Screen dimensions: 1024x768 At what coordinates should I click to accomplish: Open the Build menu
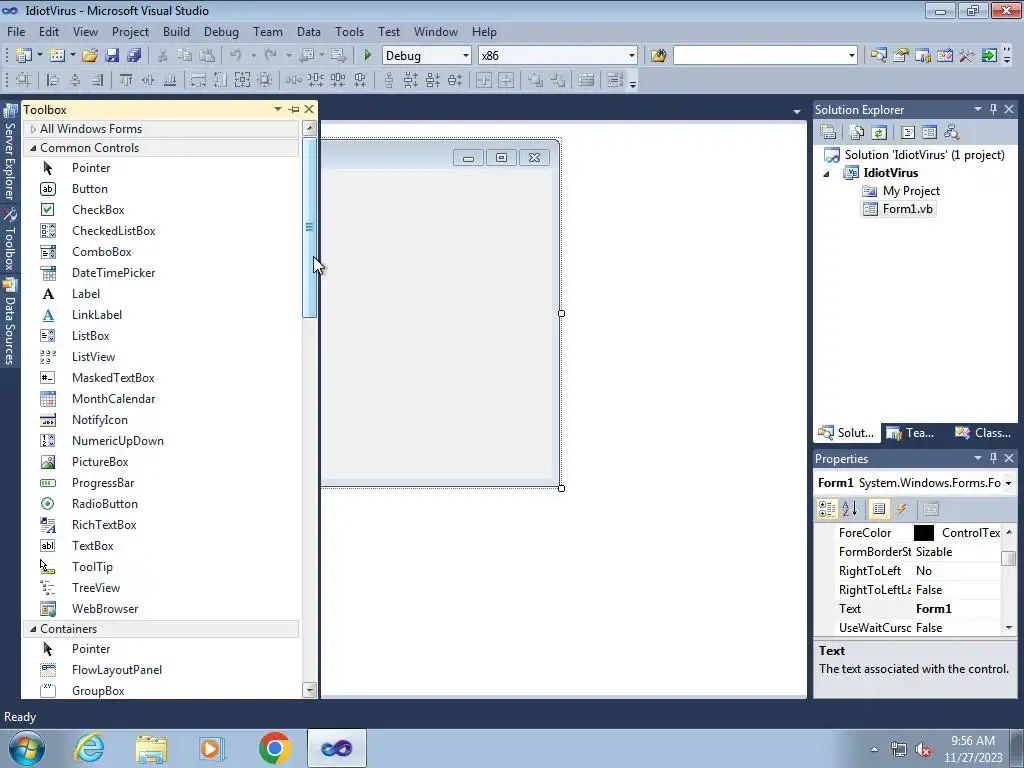(176, 32)
